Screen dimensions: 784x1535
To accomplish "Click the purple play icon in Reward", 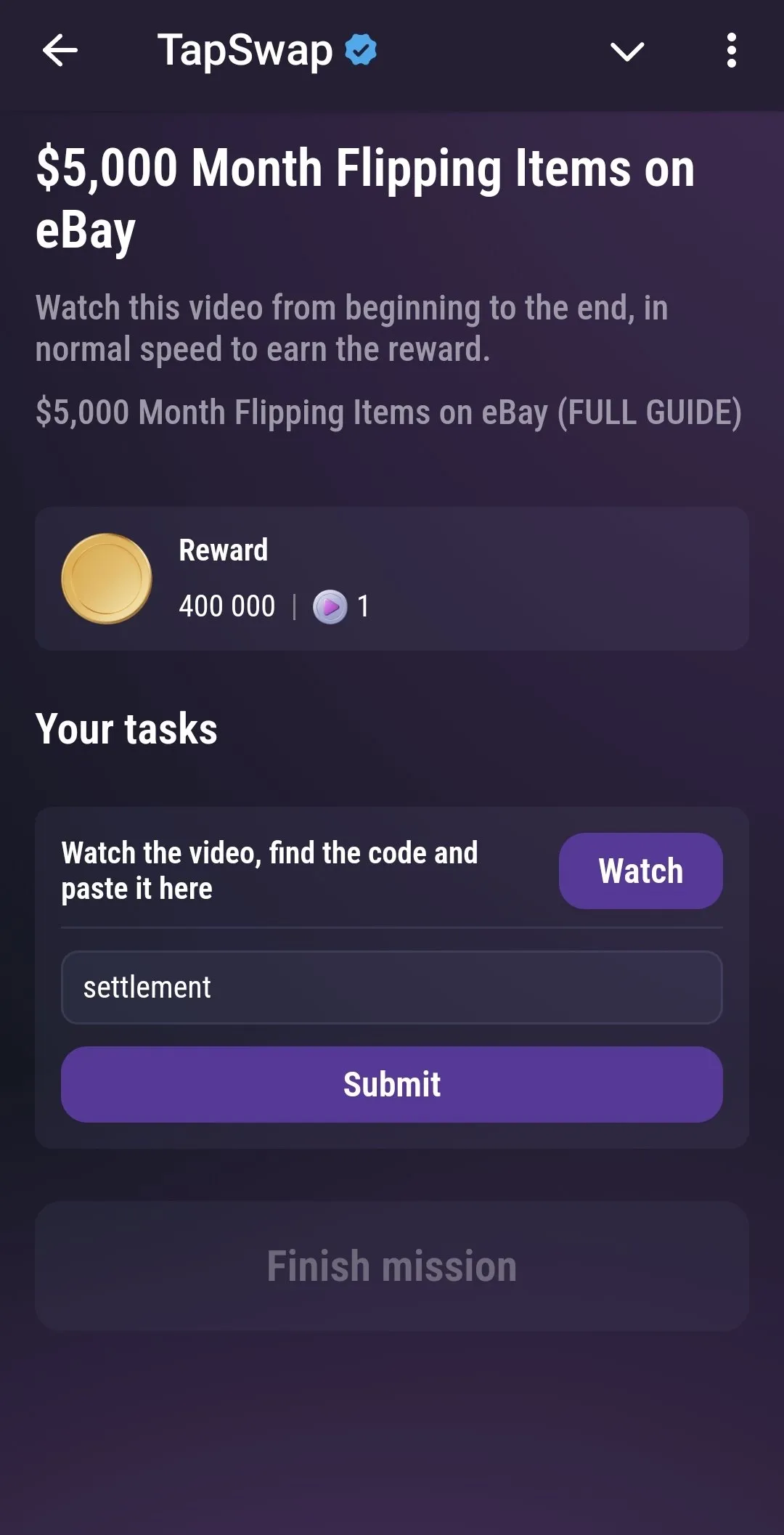I will pos(330,607).
